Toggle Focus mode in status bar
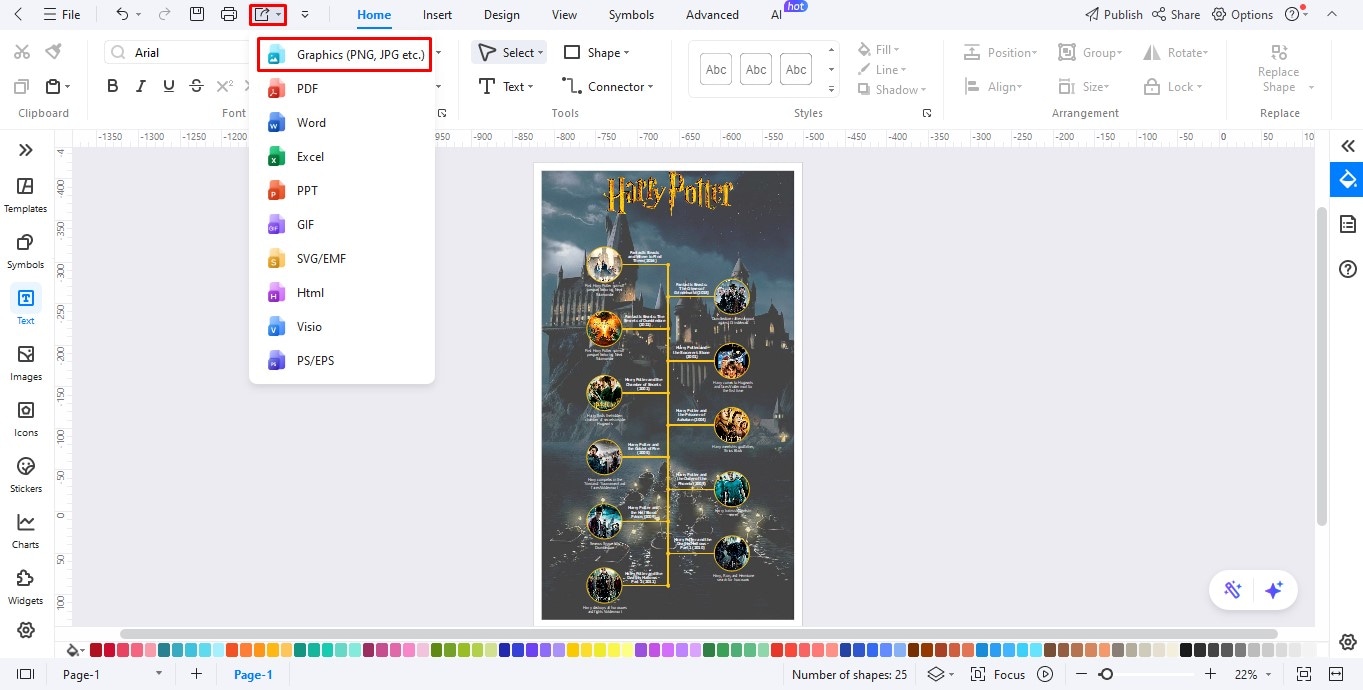The image size is (1363, 690). pyautogui.click(x=998, y=674)
